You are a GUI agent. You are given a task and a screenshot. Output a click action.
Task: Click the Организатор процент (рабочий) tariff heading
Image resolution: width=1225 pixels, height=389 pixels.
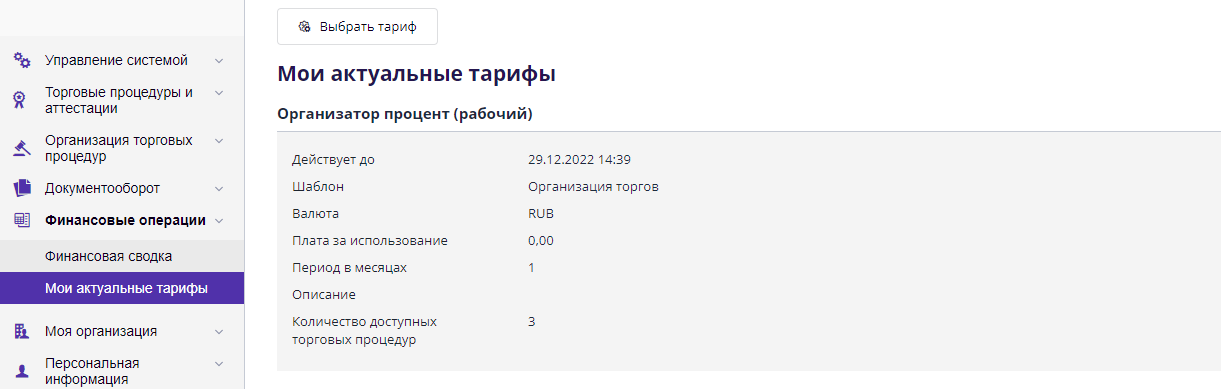(404, 114)
